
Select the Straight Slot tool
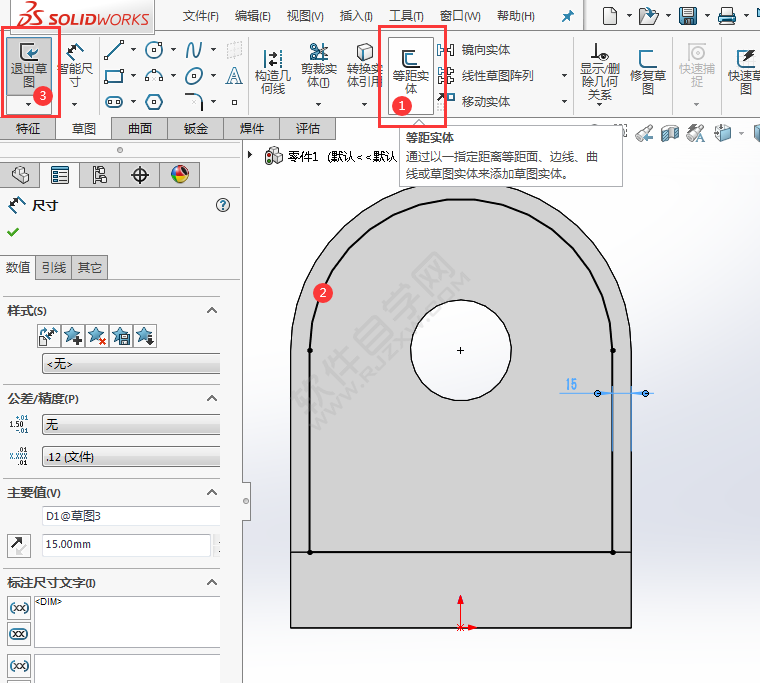click(x=114, y=102)
